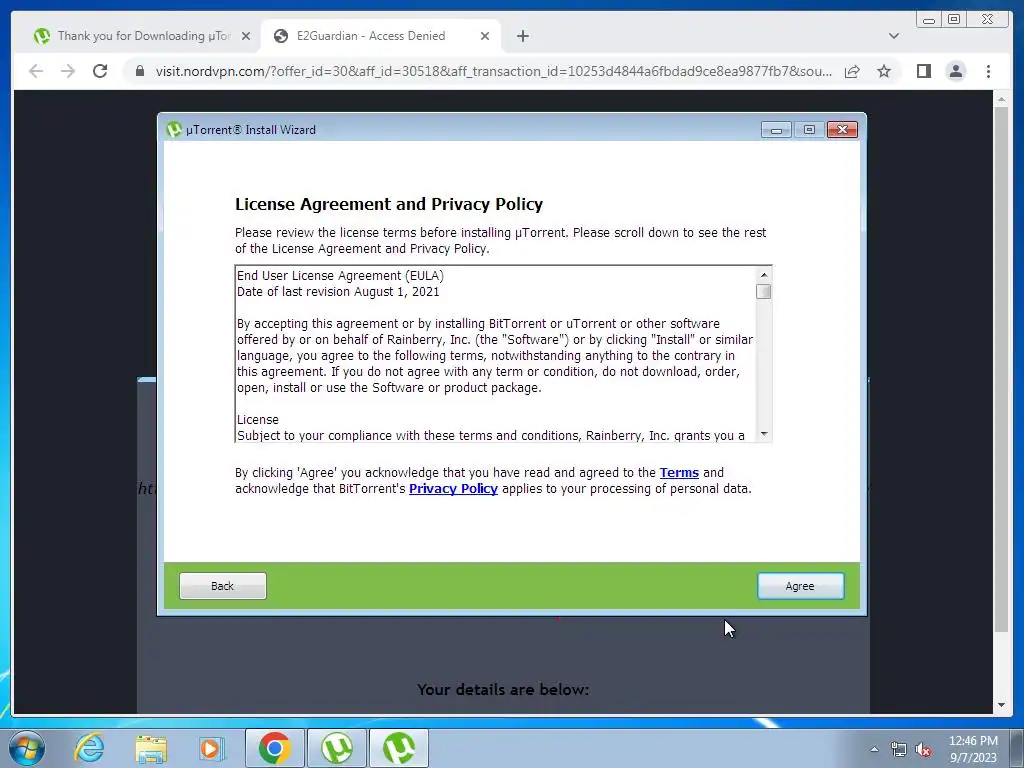Bookmark this page with star icon
This screenshot has height=768, width=1024.
(884, 71)
